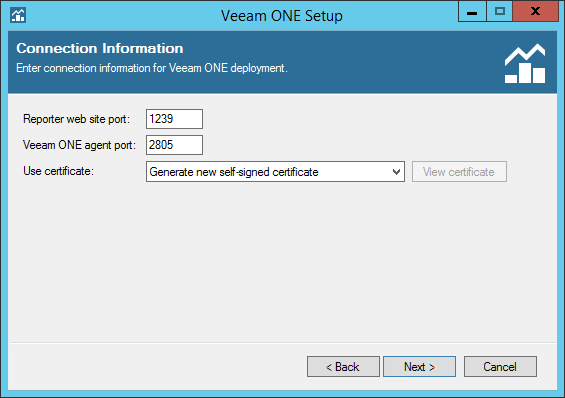Expand the certificate dropdown arrow
This screenshot has width=565, height=398.
[x=396, y=172]
